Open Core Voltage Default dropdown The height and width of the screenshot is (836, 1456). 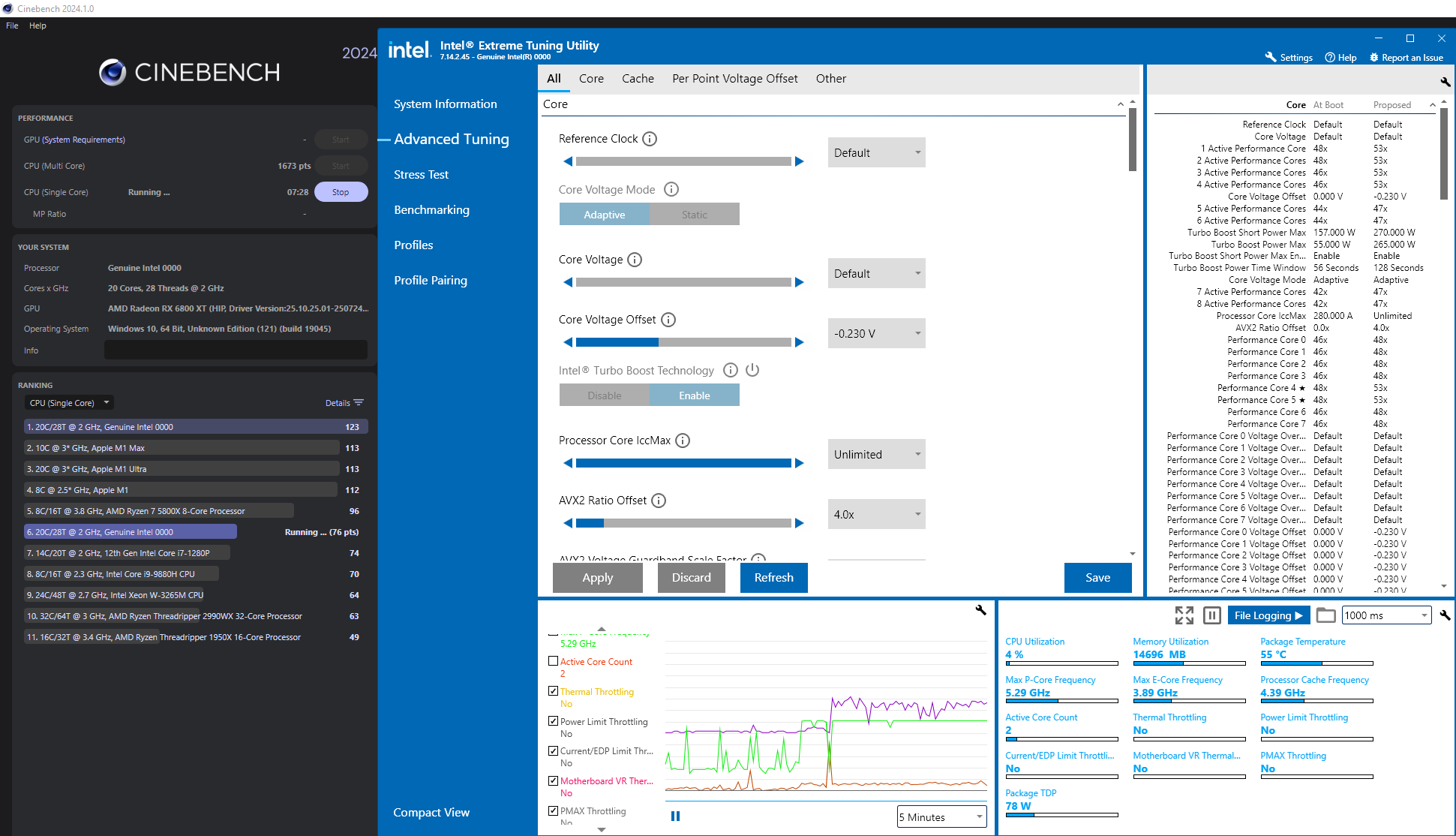pyautogui.click(x=877, y=273)
